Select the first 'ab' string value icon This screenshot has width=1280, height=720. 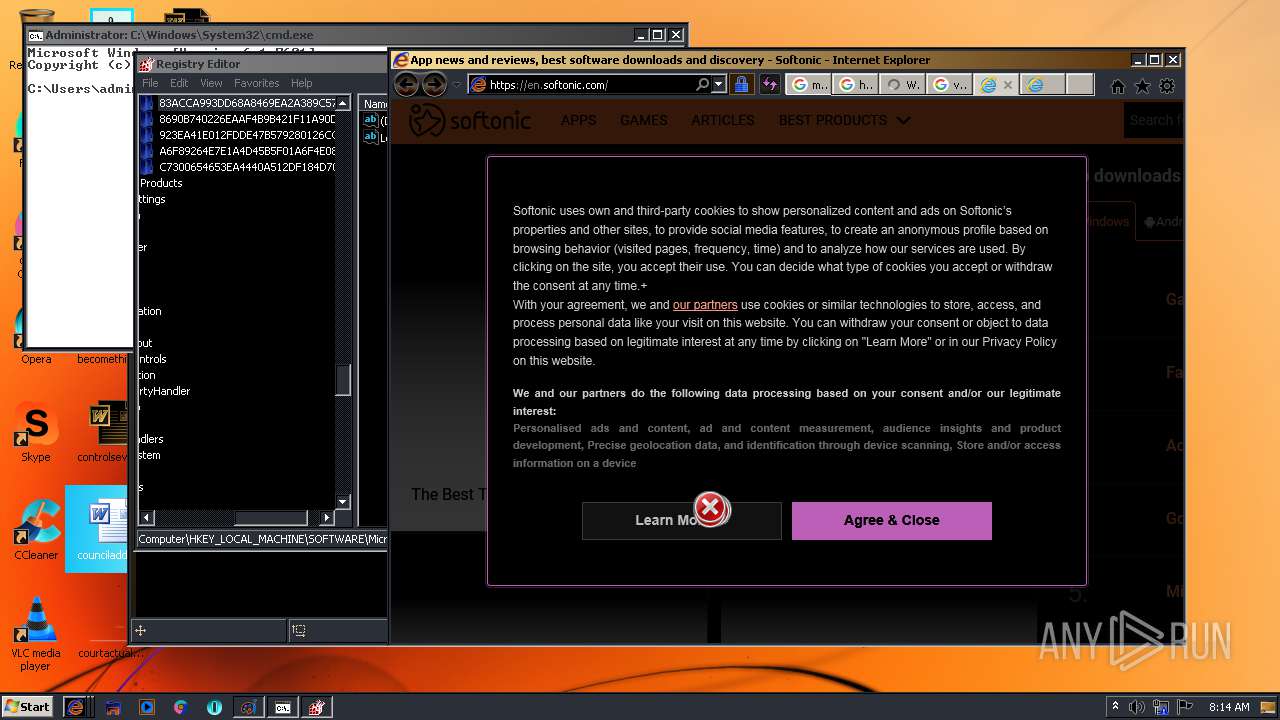(x=370, y=120)
